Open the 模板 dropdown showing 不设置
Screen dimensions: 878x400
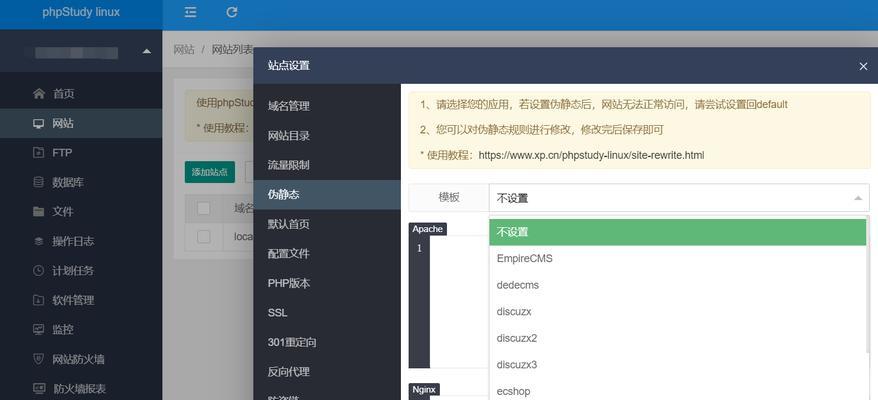coord(679,198)
